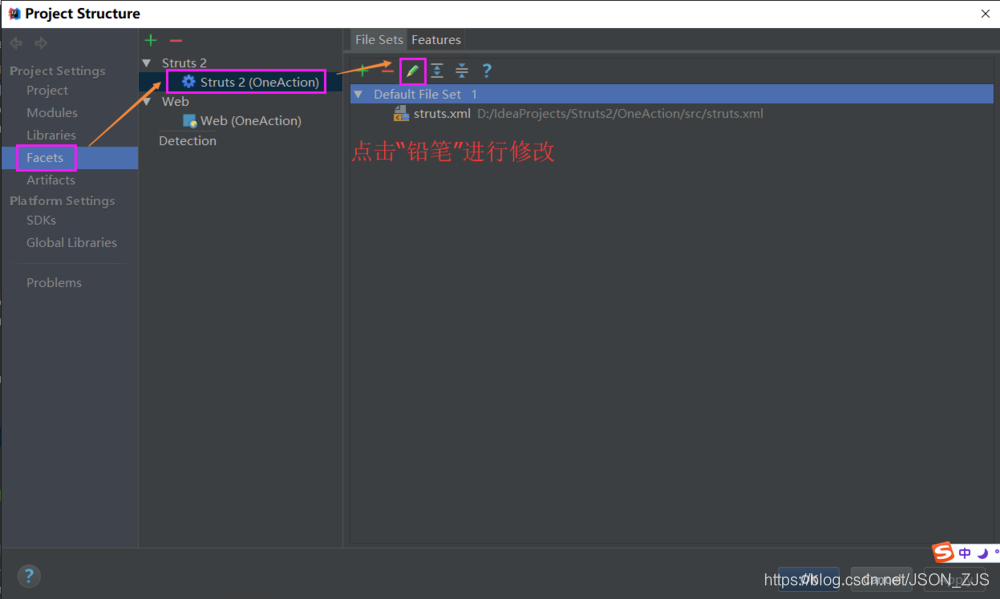This screenshot has width=1000, height=599.
Task: Click the Struts 2 gear facet icon
Action: (188, 82)
